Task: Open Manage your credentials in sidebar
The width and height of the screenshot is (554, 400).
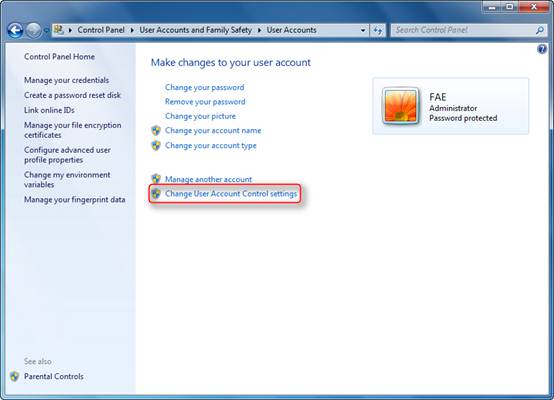Action: (x=66, y=80)
